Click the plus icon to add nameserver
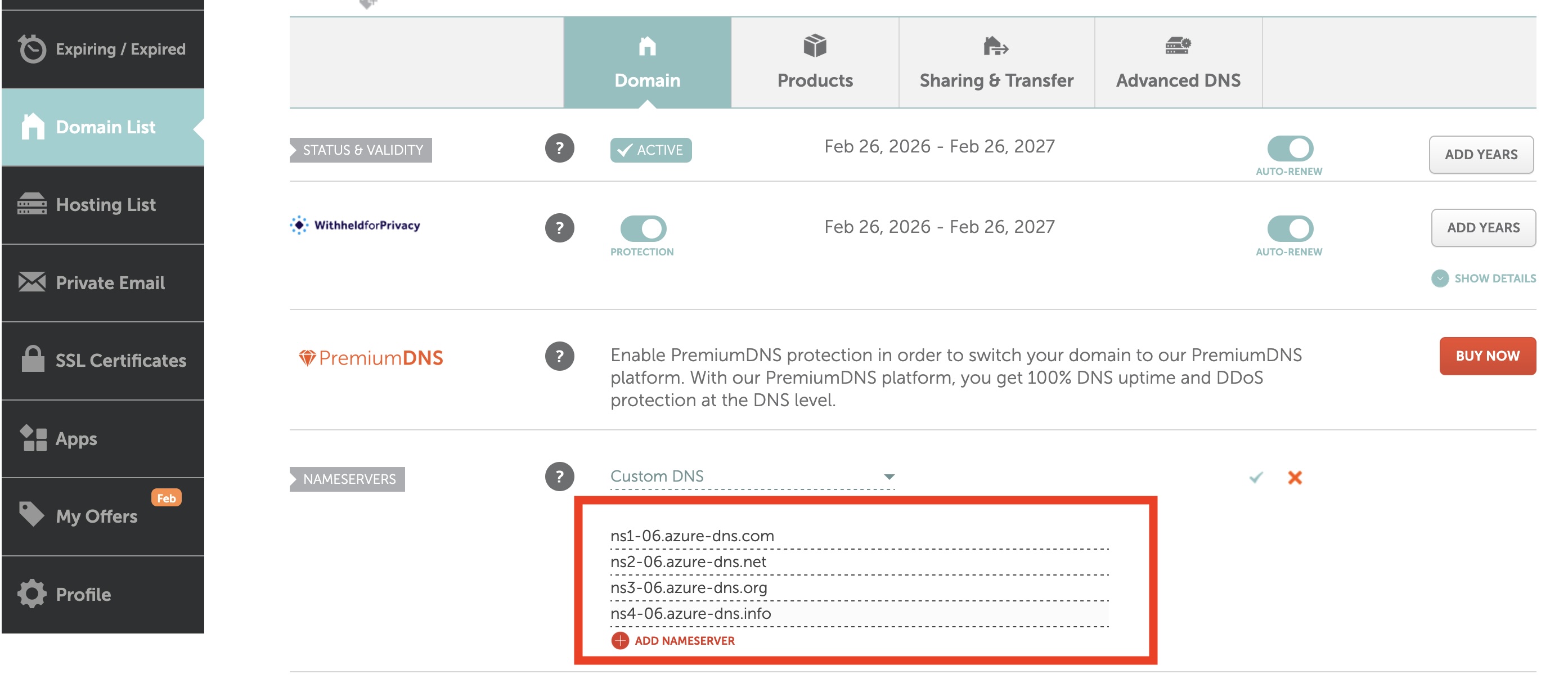This screenshot has width=1568, height=683. pos(619,640)
